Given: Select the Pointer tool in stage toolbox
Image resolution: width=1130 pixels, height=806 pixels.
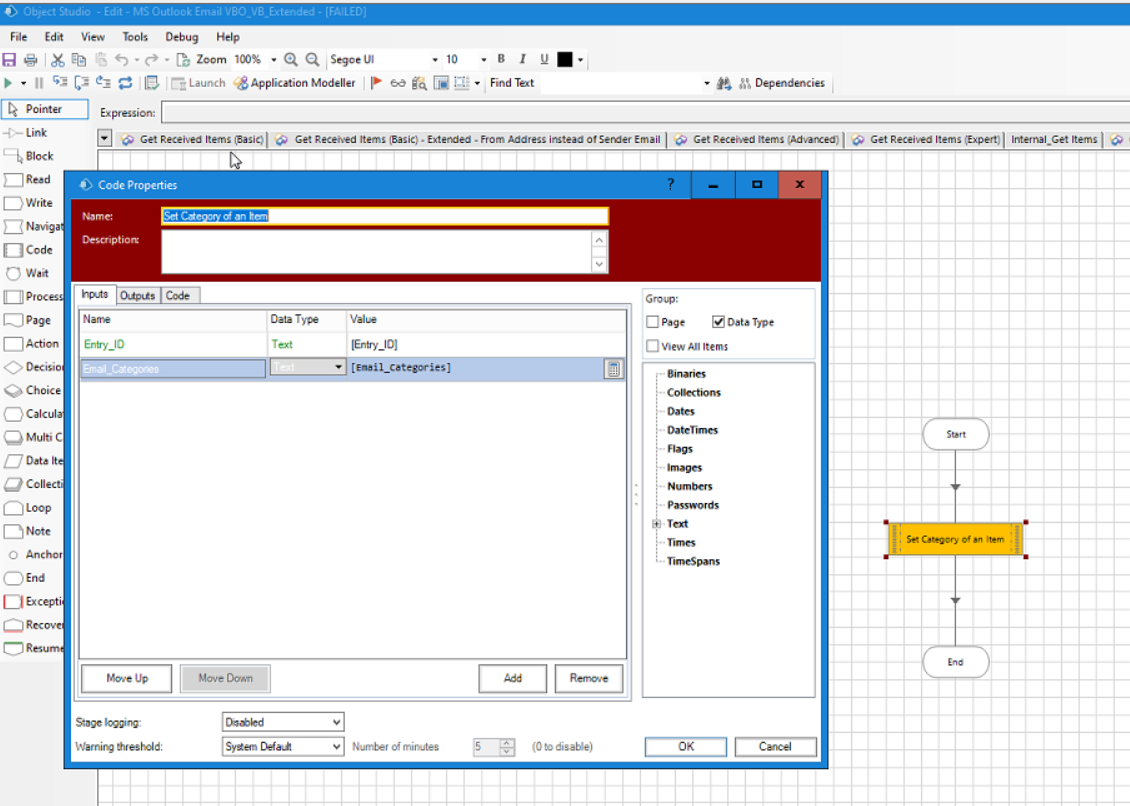Looking at the screenshot, I should (45, 108).
